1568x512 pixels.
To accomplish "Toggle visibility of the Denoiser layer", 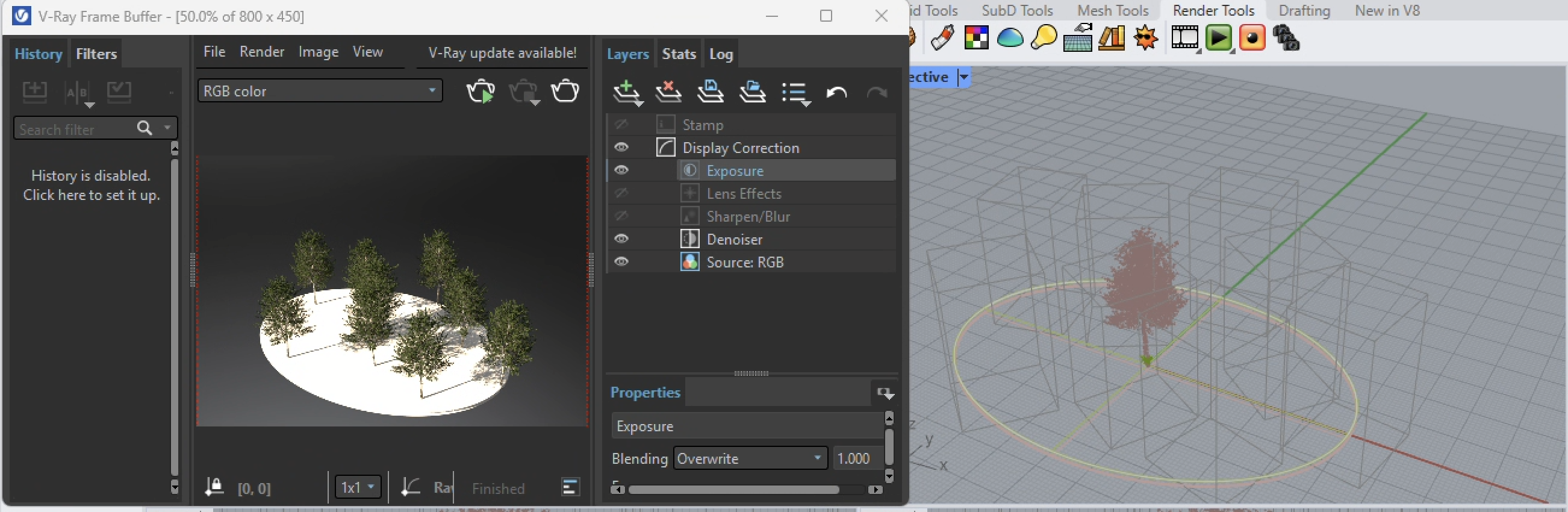I will pos(621,239).
